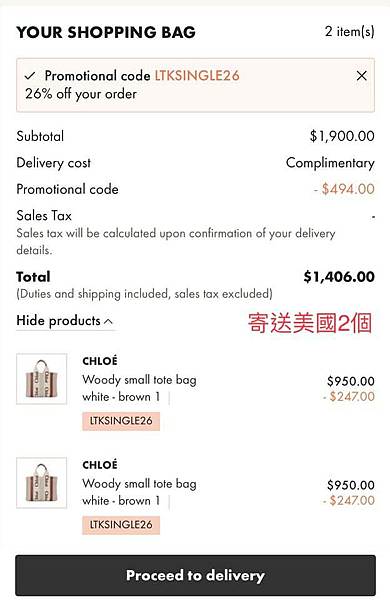Click LTKSINGLE26 tag on first product
Screen dimensions: 390x600
[121, 421]
